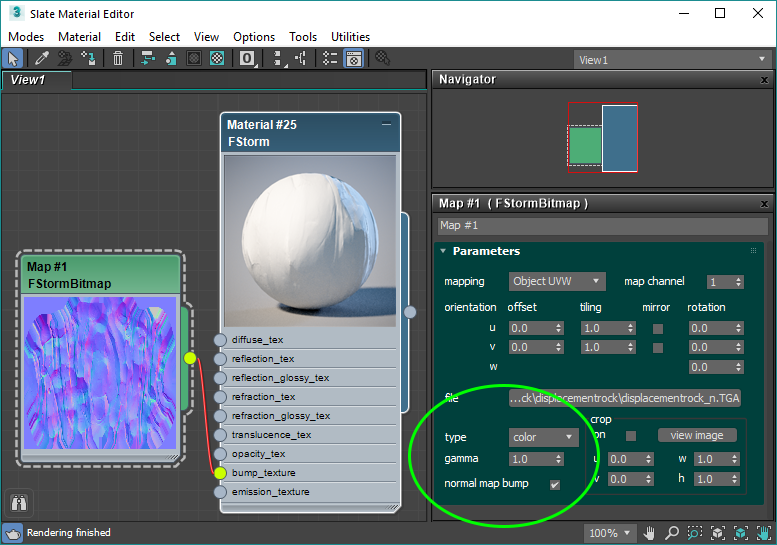Open the Edit menu
The width and height of the screenshot is (777, 545).
click(x=125, y=37)
